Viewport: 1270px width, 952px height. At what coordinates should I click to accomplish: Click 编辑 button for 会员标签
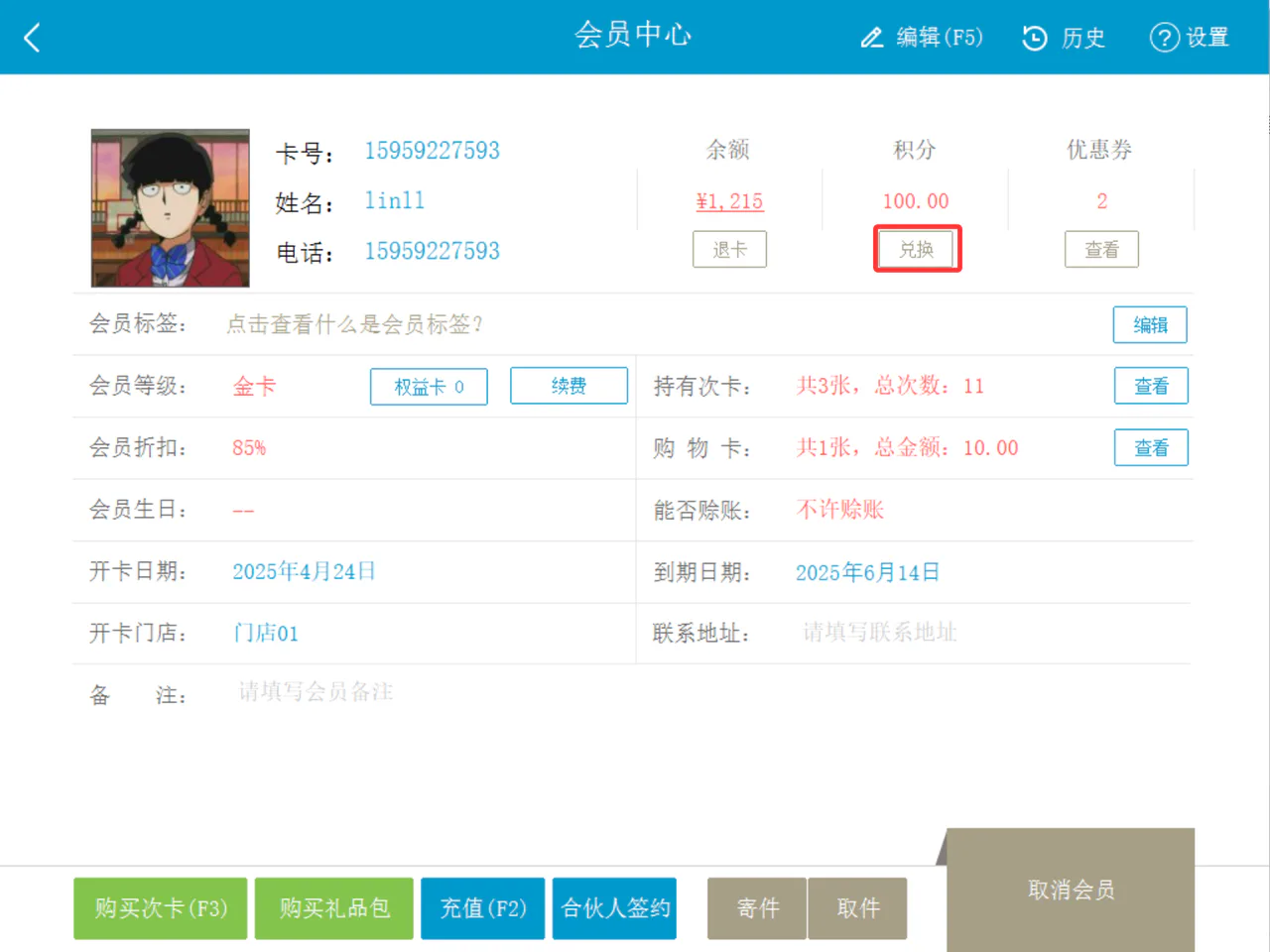(1150, 324)
